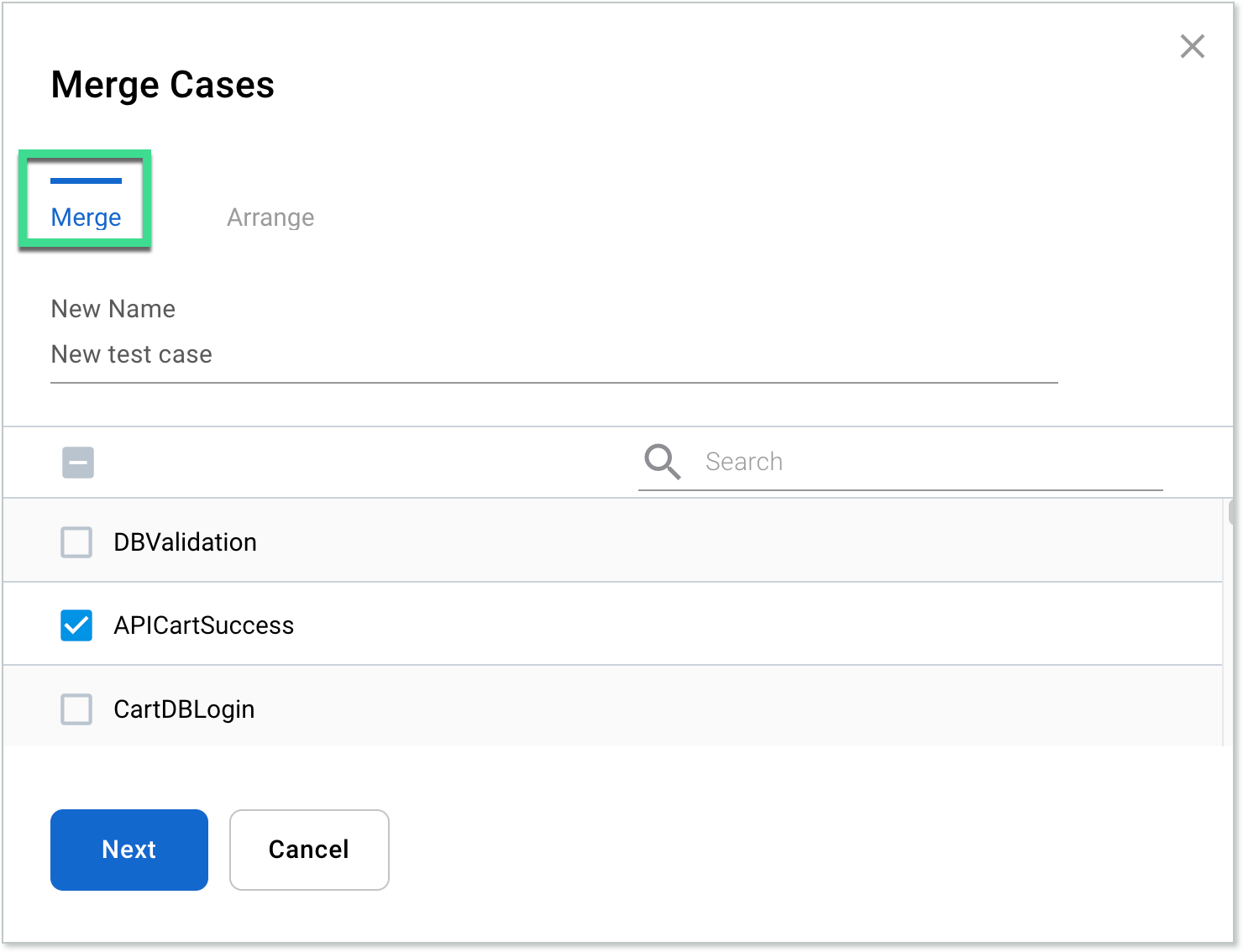Enable the CartDBLogin checkbox
1243x952 pixels.
pos(76,709)
